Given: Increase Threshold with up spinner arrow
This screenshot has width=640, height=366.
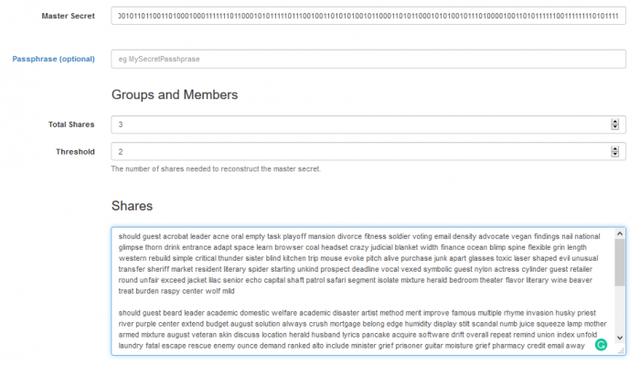Looking at the screenshot, I should click(615, 149).
